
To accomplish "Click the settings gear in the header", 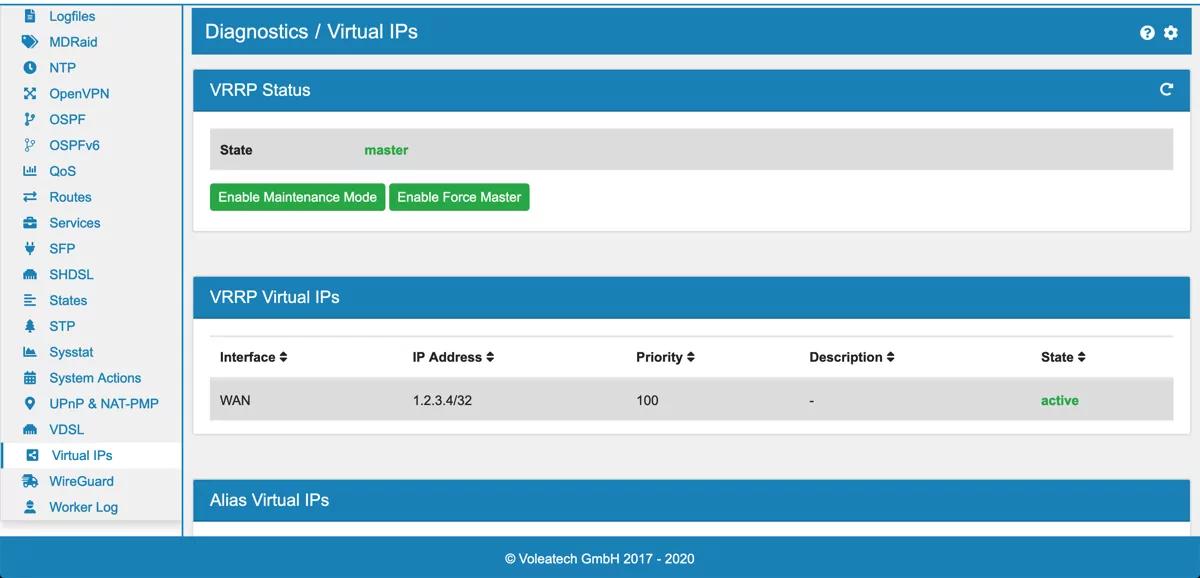I will coord(1170,32).
